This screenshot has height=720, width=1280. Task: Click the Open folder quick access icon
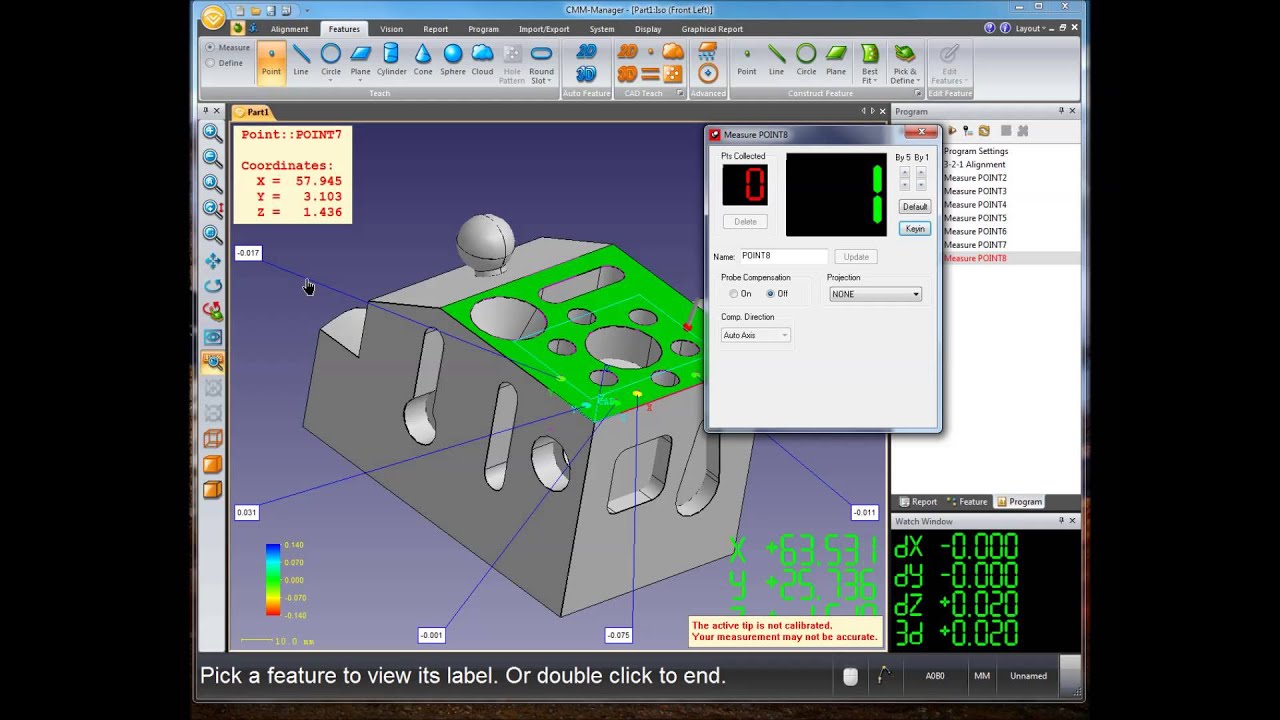click(255, 11)
